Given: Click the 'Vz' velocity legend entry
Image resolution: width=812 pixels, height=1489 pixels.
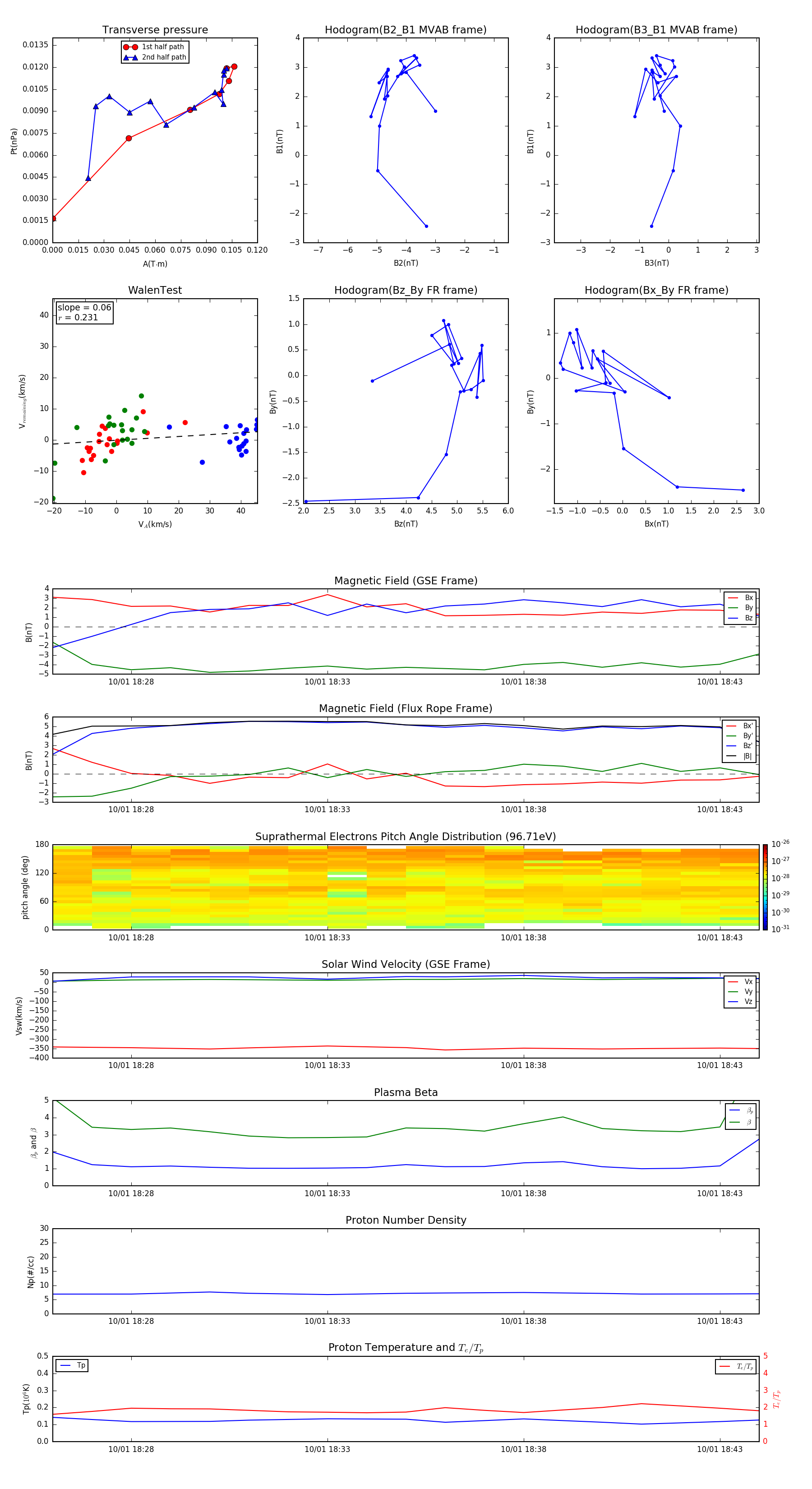Looking at the screenshot, I should click(741, 1002).
